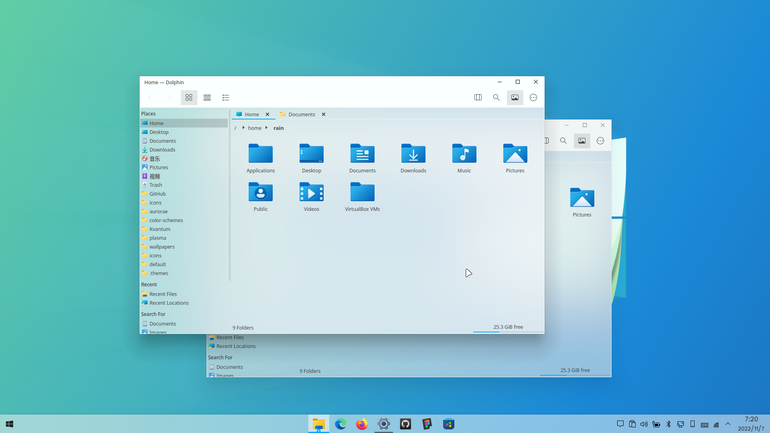Switch to Icons view mode

coord(189,98)
